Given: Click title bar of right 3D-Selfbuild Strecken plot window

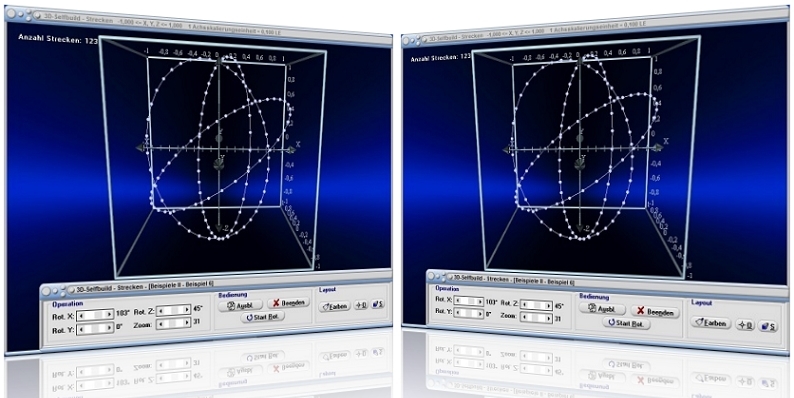Looking at the screenshot, I should pos(596,27).
